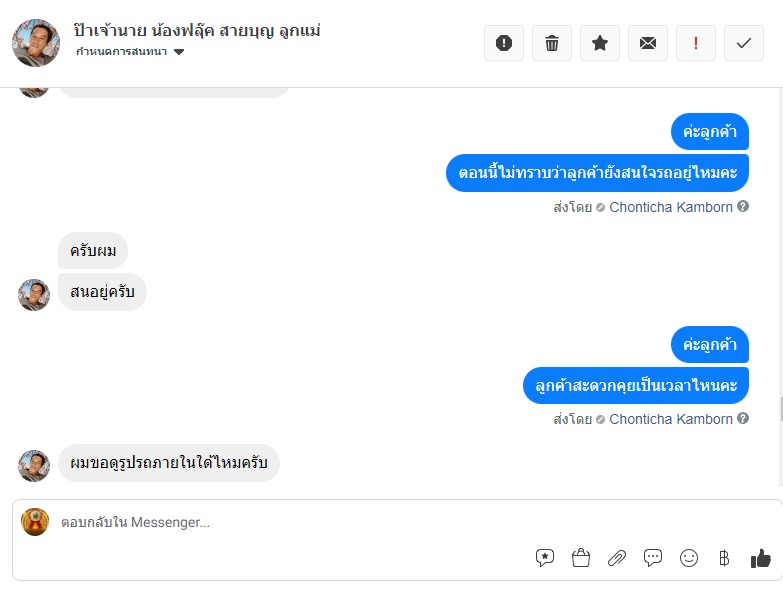The width and height of the screenshot is (783, 592).
Task: Open the speech bubble dots icon
Action: pos(653,558)
